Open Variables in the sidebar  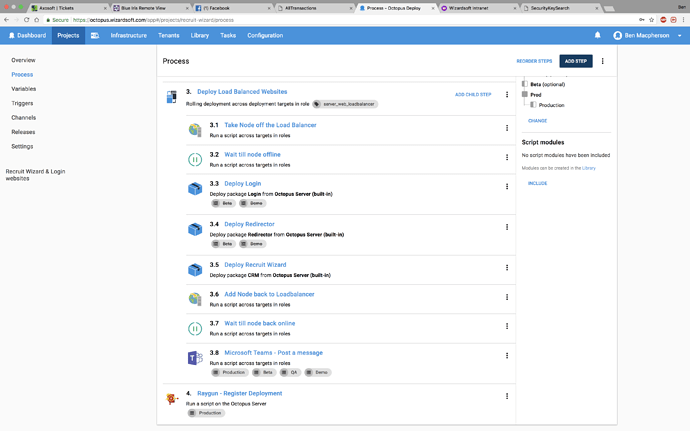24,89
